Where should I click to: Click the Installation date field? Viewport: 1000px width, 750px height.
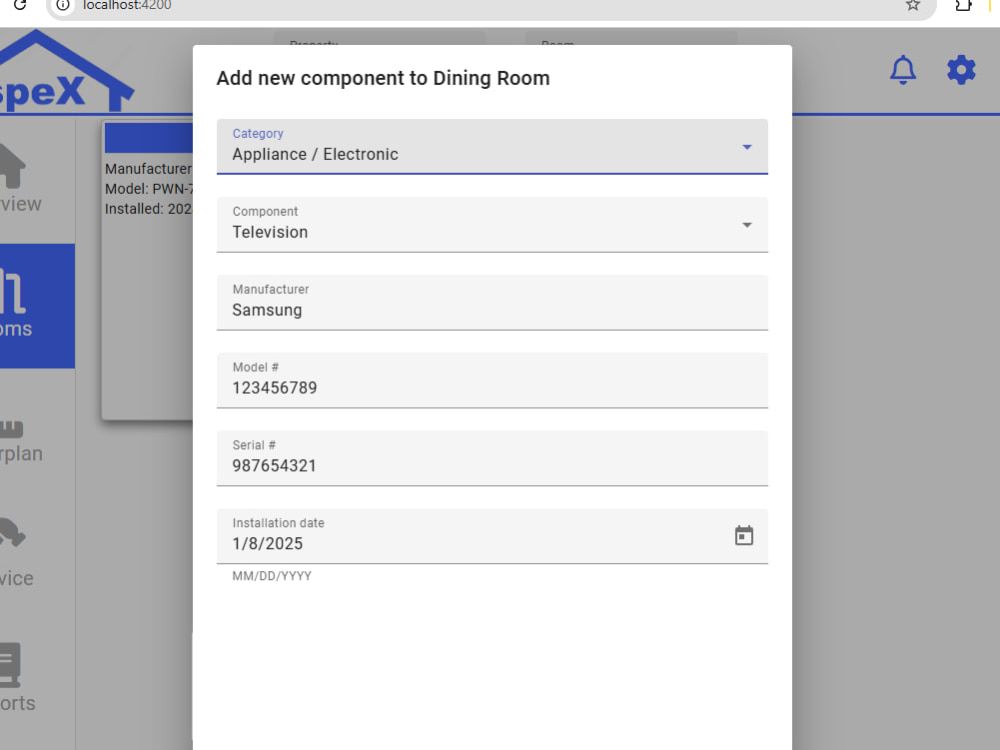pos(492,536)
